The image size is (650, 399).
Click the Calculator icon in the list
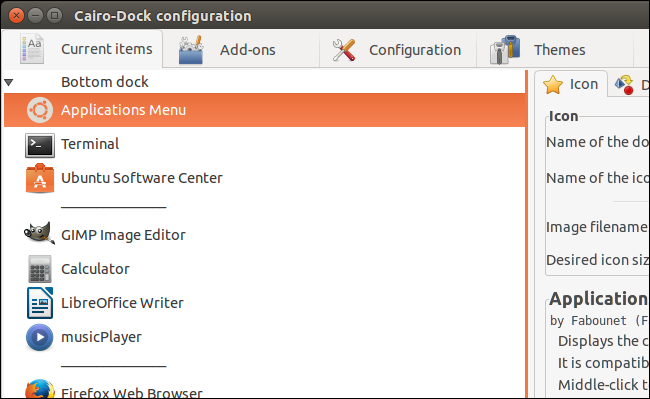[40, 269]
